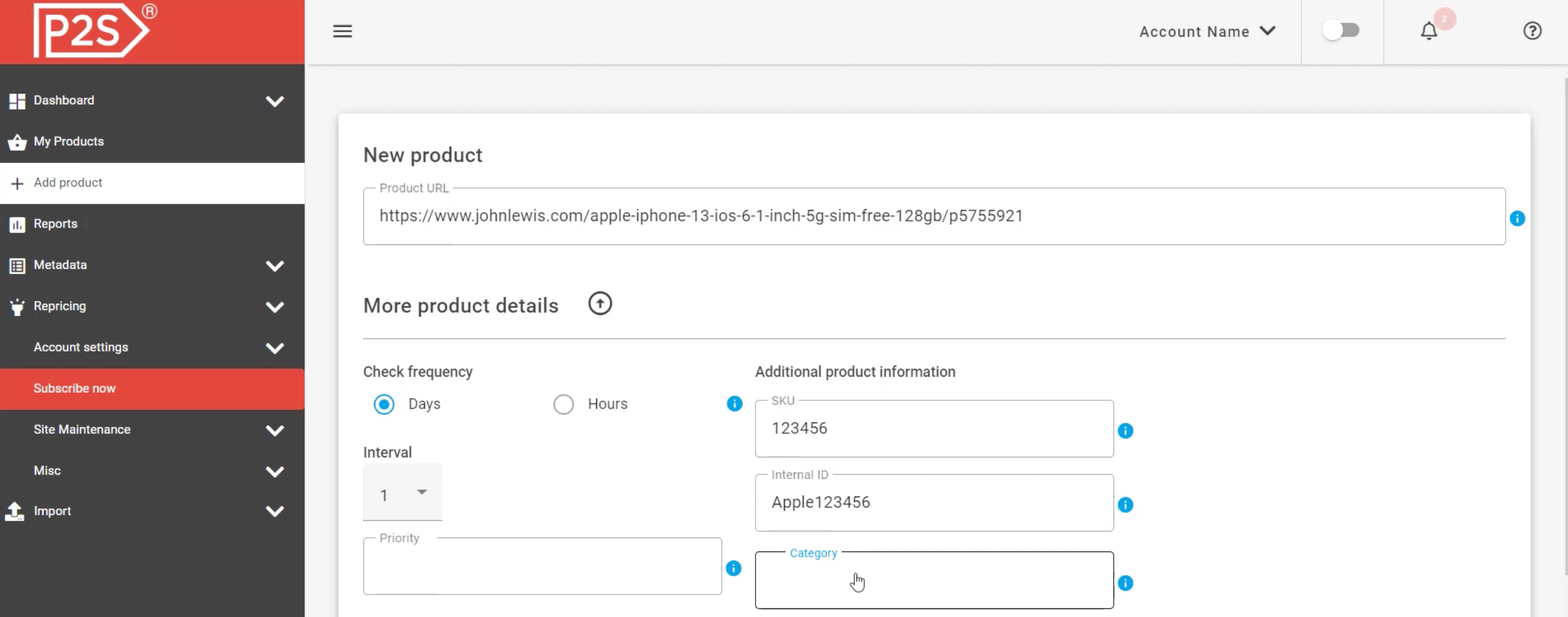The width and height of the screenshot is (1568, 617).
Task: Open the Interval dropdown
Action: [402, 493]
